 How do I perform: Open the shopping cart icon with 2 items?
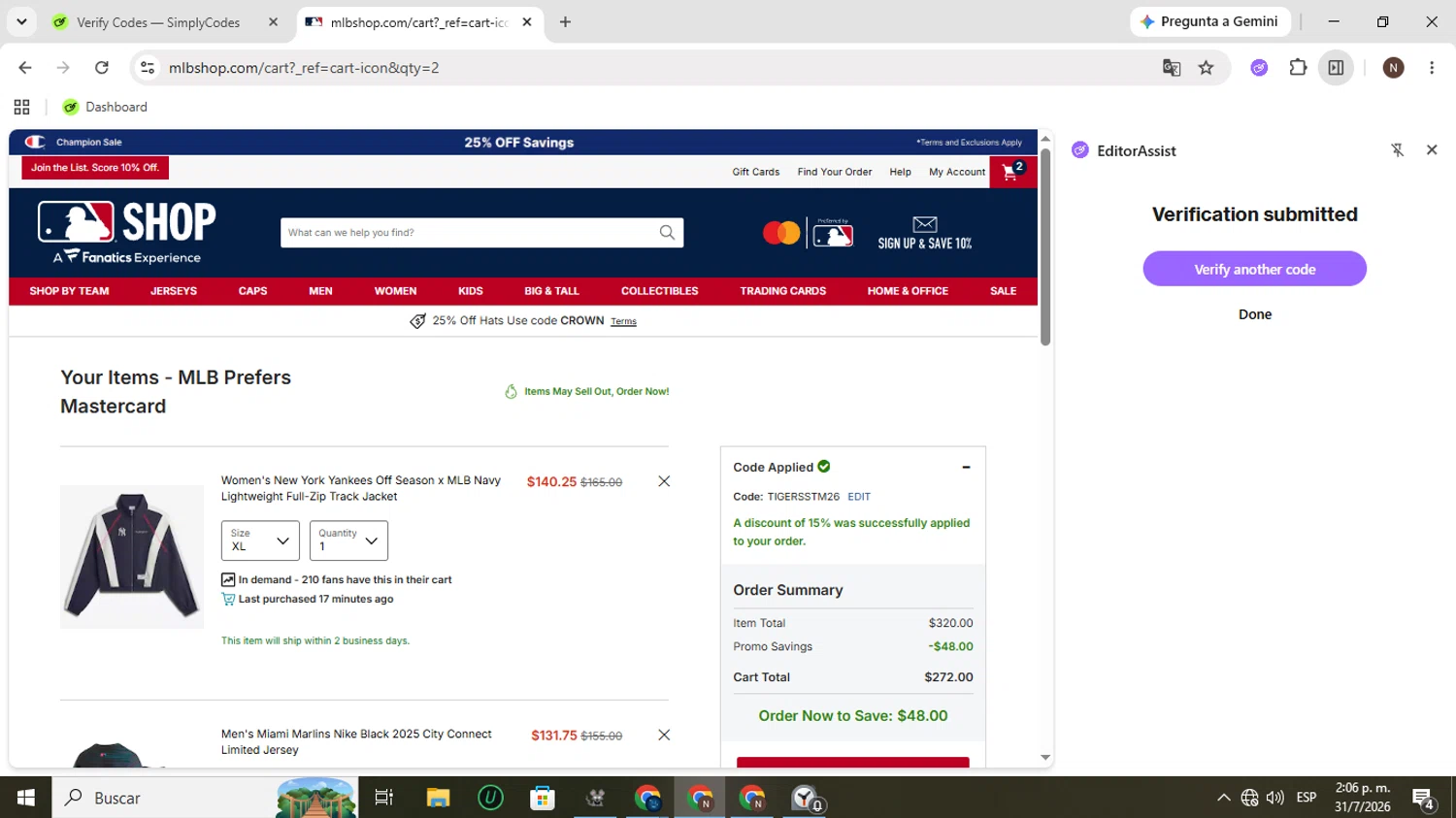coord(1012,172)
